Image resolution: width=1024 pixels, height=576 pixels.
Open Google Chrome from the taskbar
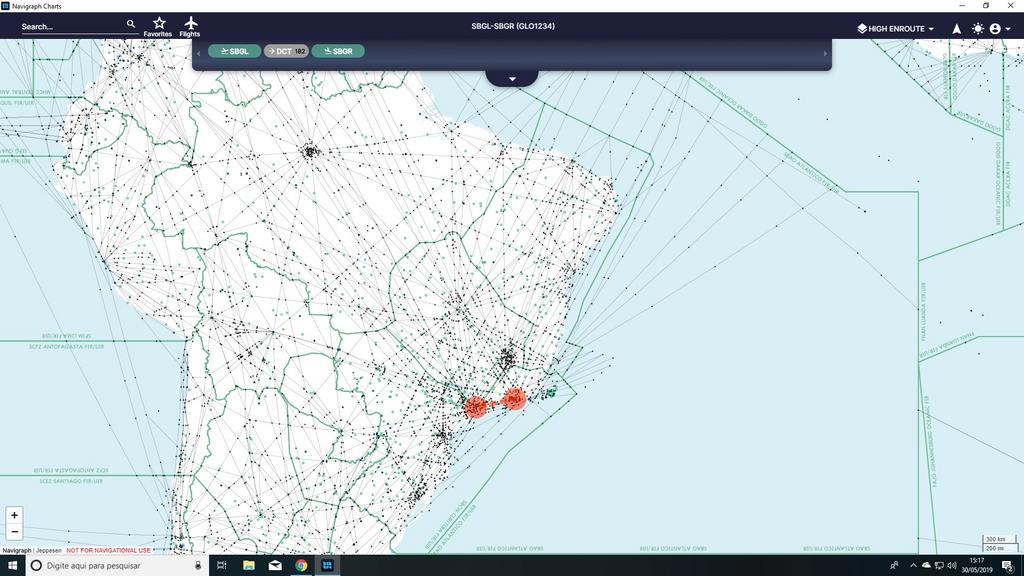[x=301, y=566]
